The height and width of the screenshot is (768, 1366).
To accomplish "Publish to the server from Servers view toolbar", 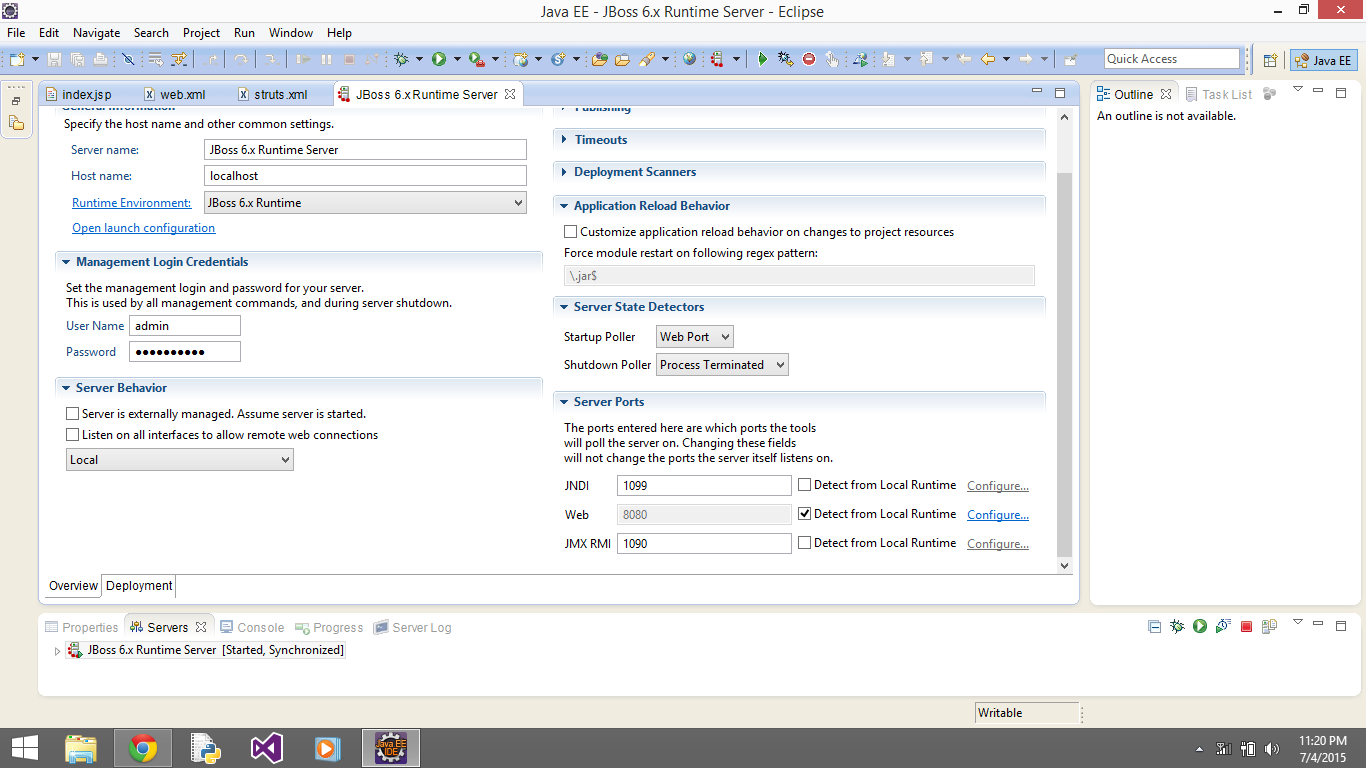I will click(x=1269, y=627).
